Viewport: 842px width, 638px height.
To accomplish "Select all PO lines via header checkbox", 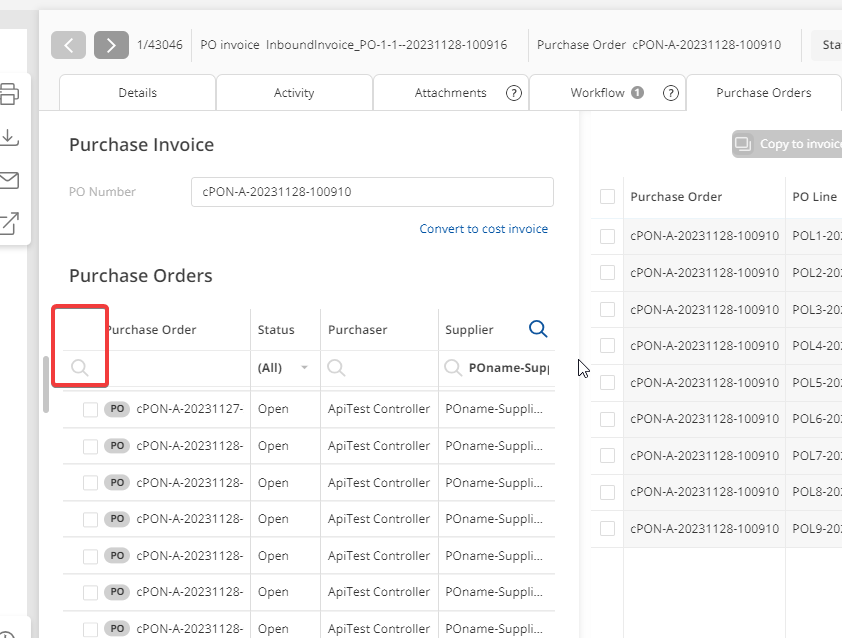I will click(x=607, y=197).
